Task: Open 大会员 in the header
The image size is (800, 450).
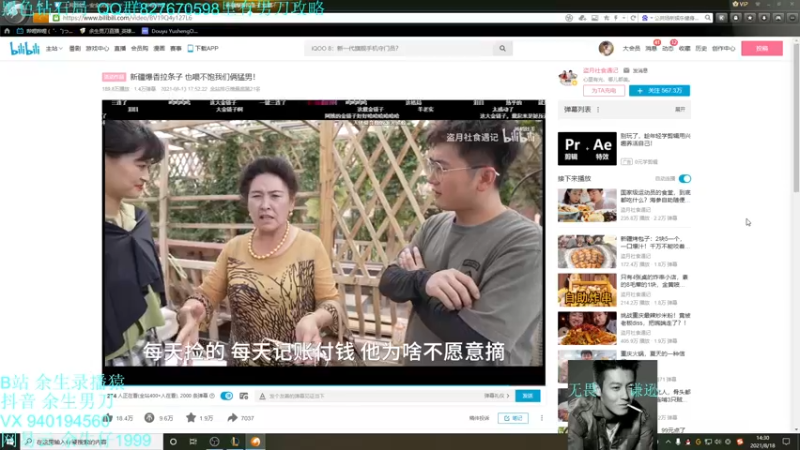Action: point(631,48)
